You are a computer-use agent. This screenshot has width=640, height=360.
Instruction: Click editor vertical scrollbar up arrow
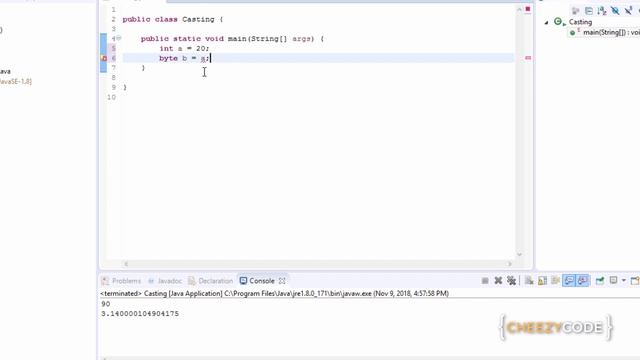(x=519, y=10)
